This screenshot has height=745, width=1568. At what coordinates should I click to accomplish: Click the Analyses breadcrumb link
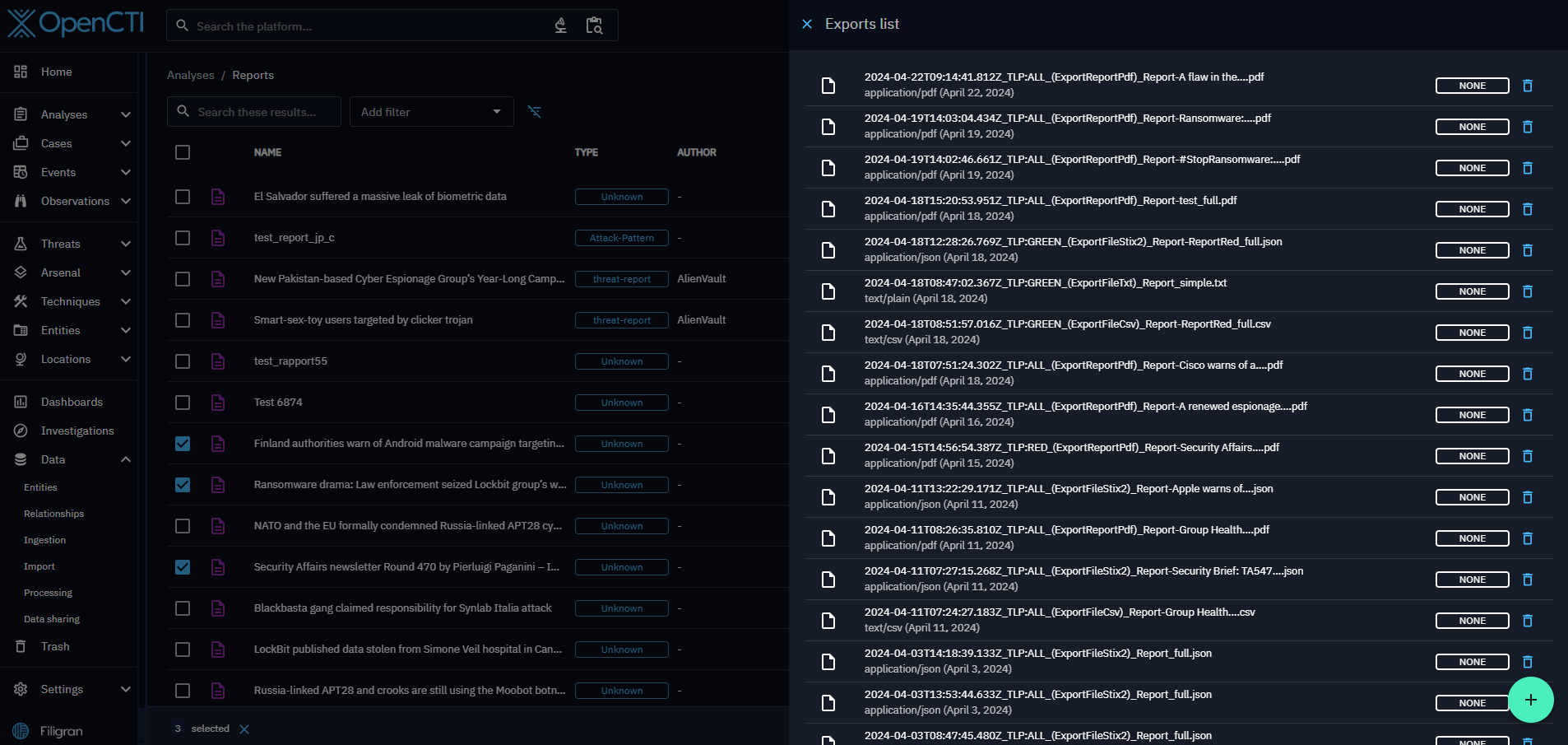pyautogui.click(x=190, y=75)
